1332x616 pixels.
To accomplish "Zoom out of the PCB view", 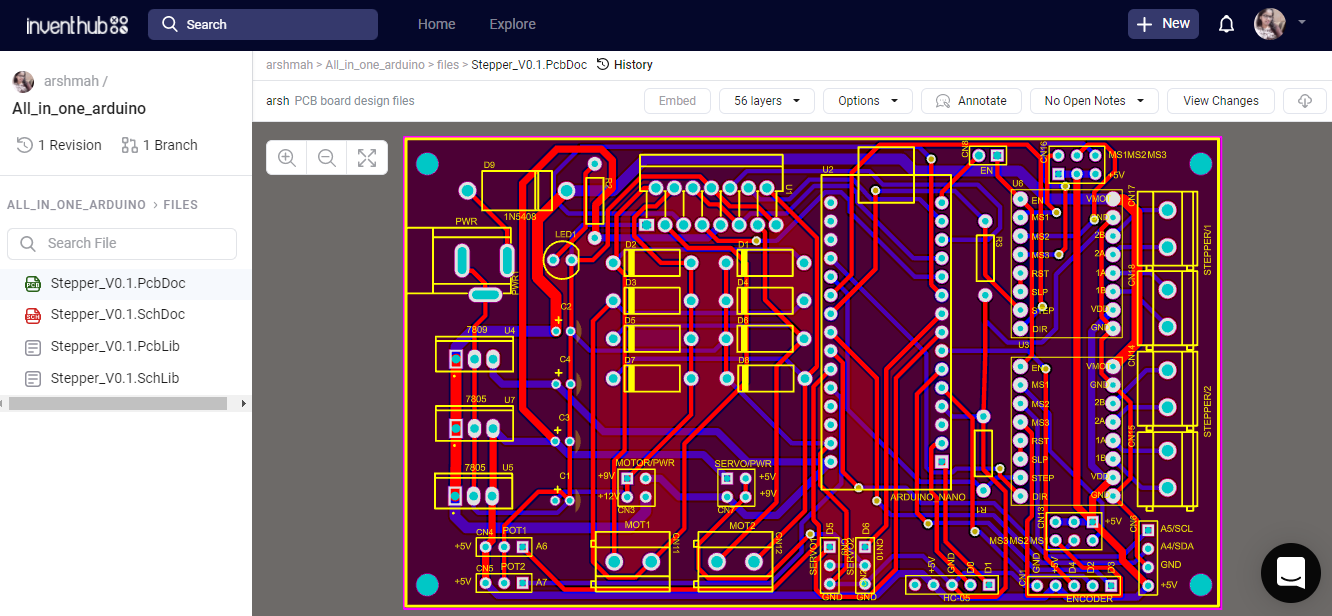I will pos(326,158).
